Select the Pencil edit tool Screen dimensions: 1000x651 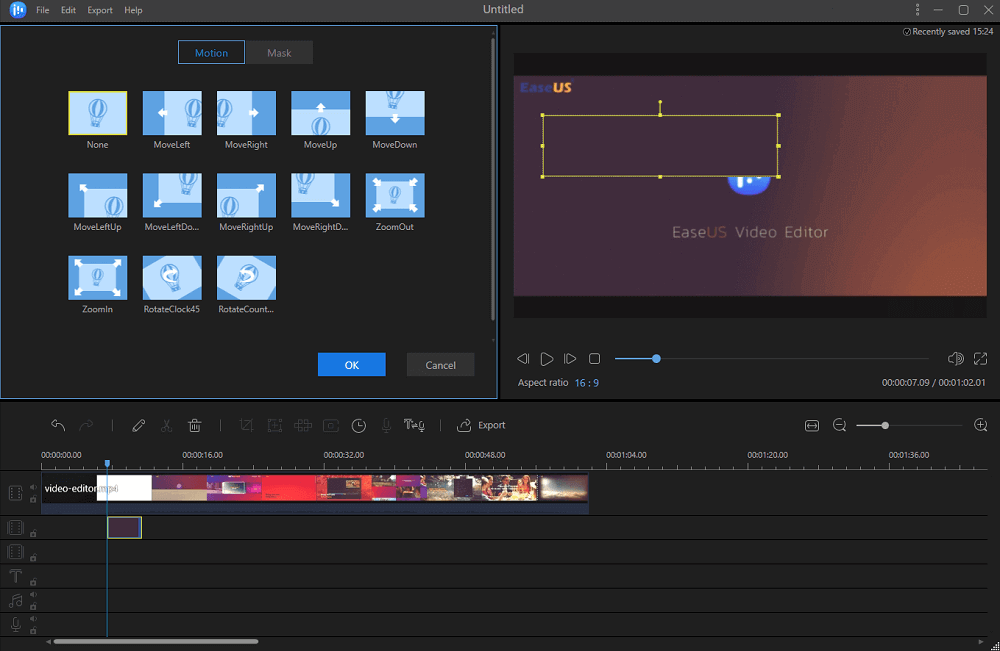139,425
